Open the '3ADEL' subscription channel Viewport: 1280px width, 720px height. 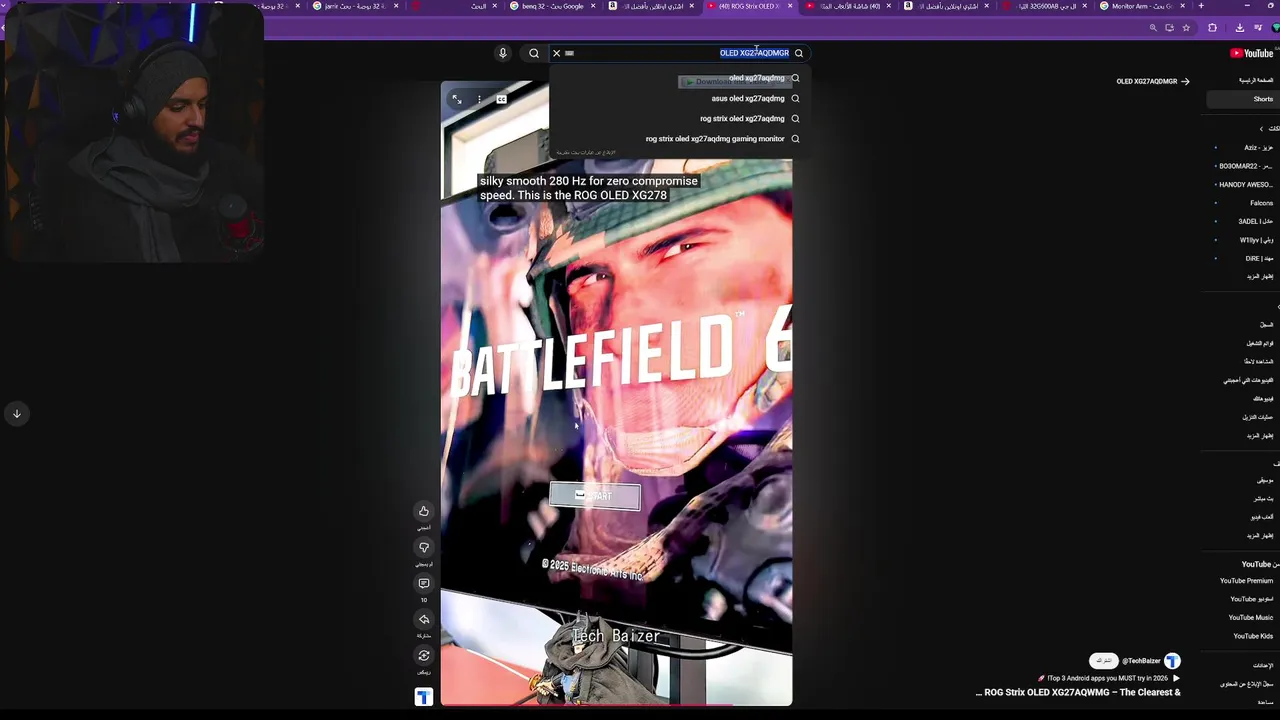[1254, 221]
